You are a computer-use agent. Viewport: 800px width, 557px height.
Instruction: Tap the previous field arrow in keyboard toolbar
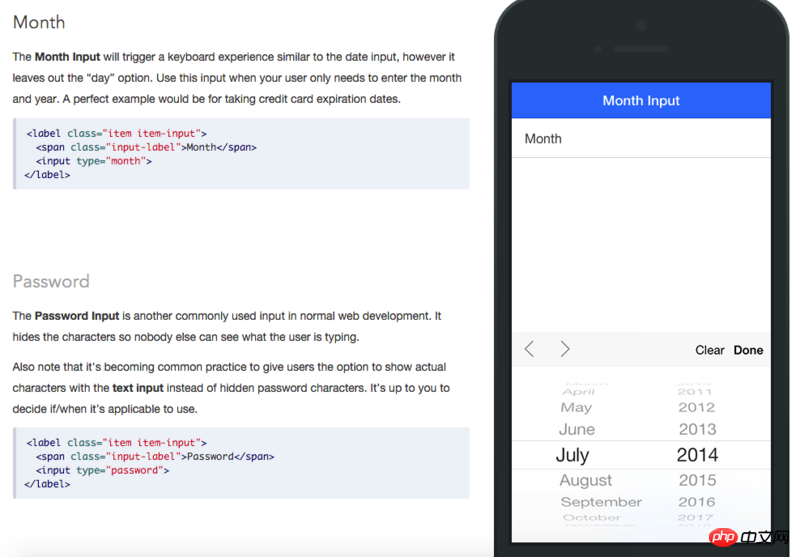click(x=529, y=349)
